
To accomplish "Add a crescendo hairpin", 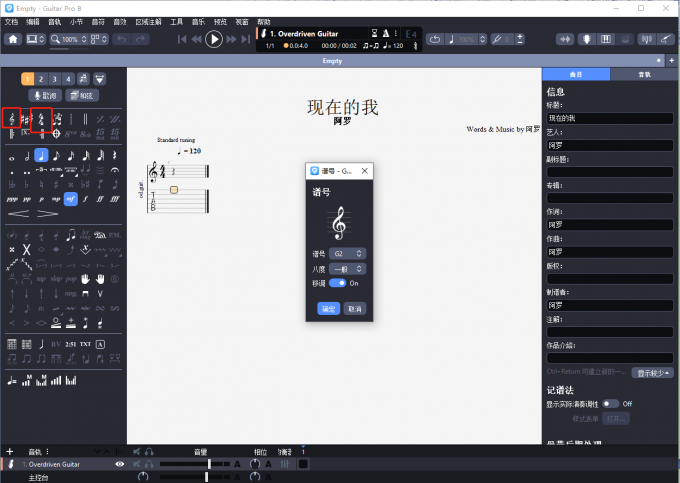I will pos(19,214).
